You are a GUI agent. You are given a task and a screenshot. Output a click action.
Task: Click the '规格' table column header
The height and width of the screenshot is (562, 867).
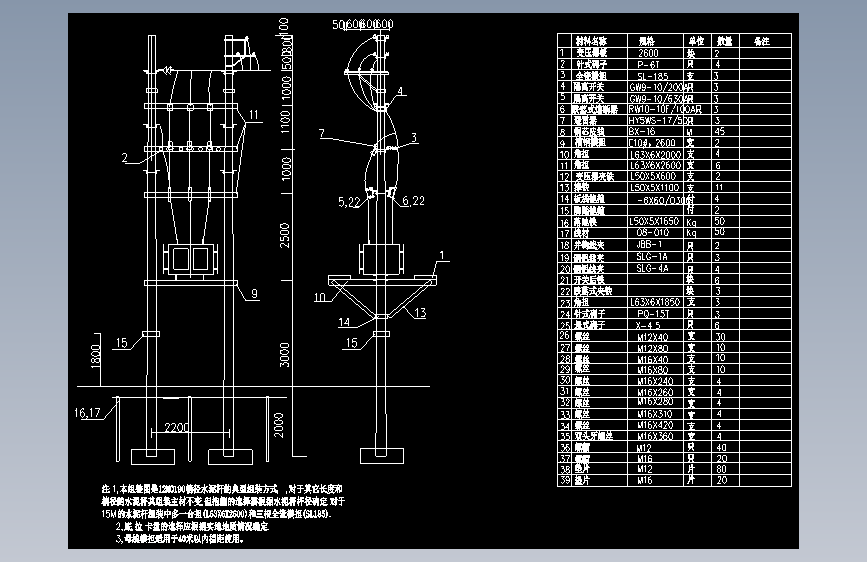point(646,41)
